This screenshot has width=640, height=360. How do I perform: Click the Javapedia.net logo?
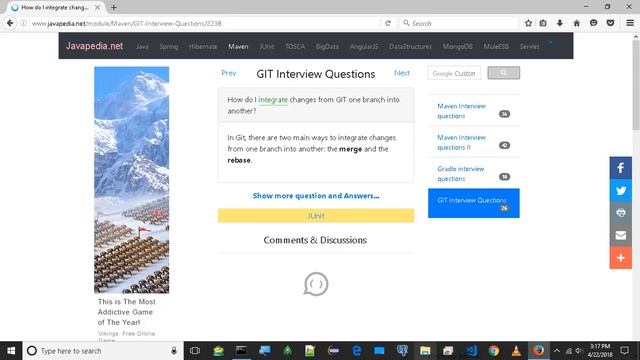pyautogui.click(x=94, y=46)
